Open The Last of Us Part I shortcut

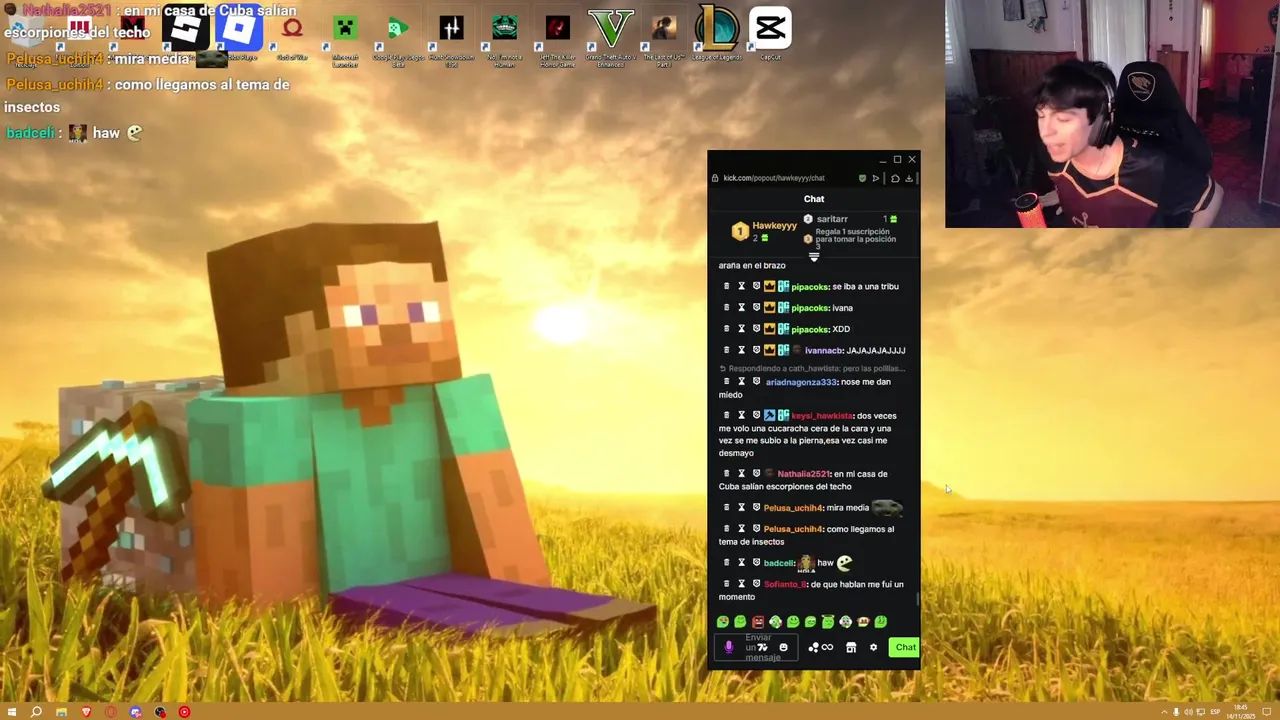(x=664, y=35)
